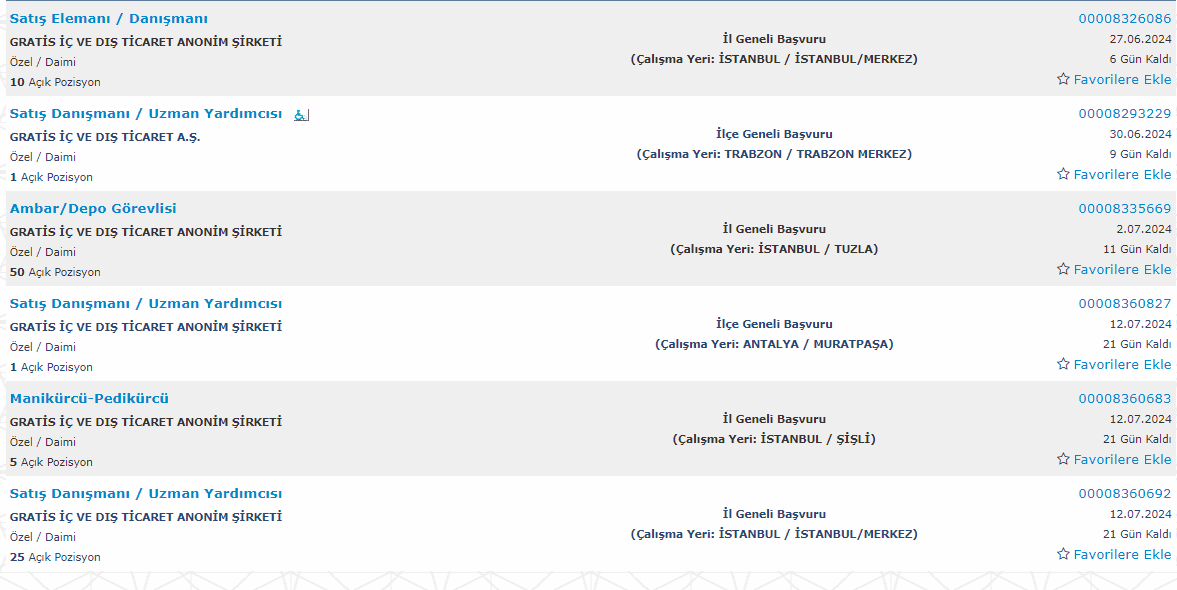Open the 25-position Satış Danışmanı listing
The image size is (1177, 590).
point(146,494)
